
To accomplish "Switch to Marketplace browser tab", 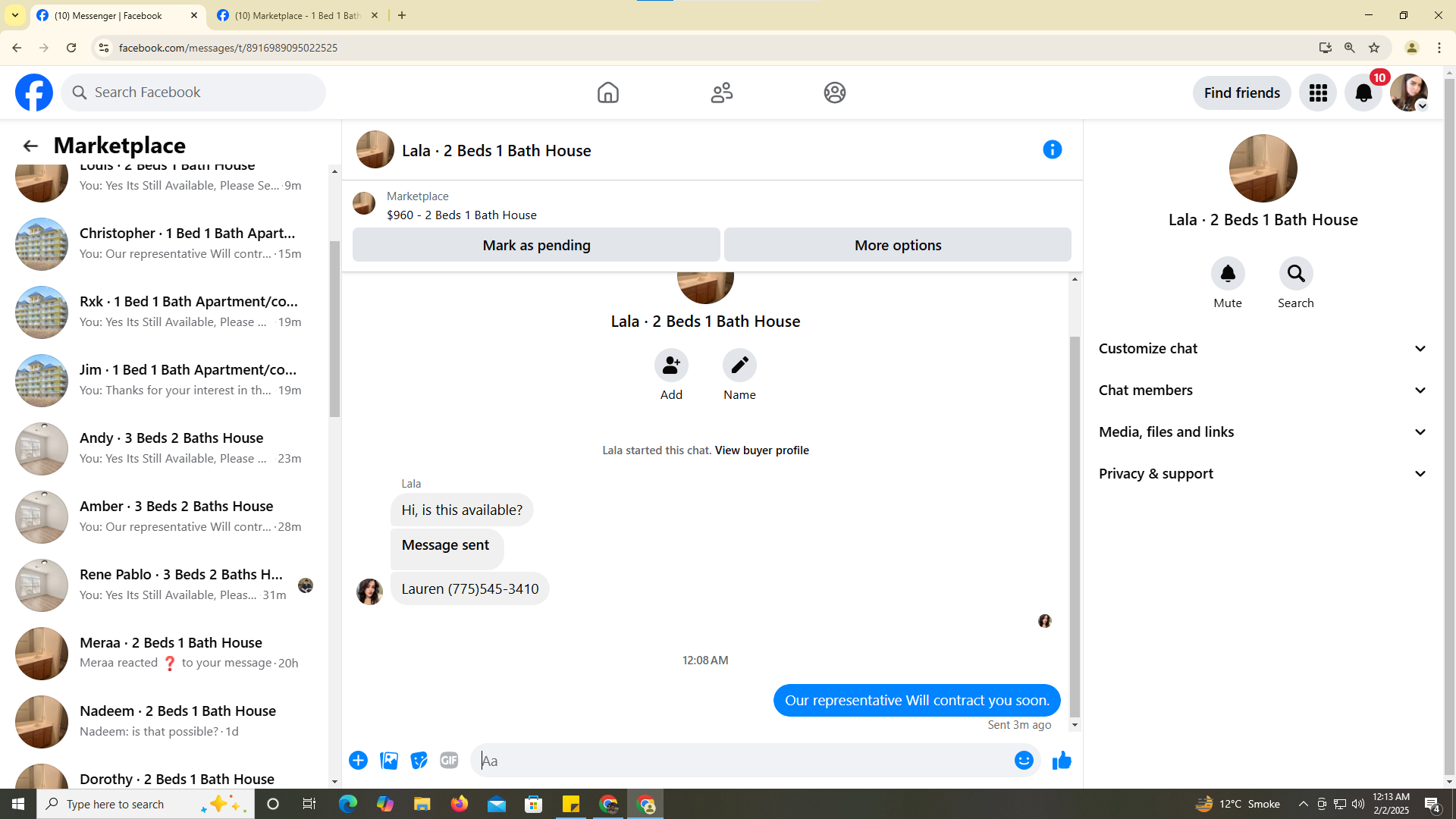I will coord(296,15).
